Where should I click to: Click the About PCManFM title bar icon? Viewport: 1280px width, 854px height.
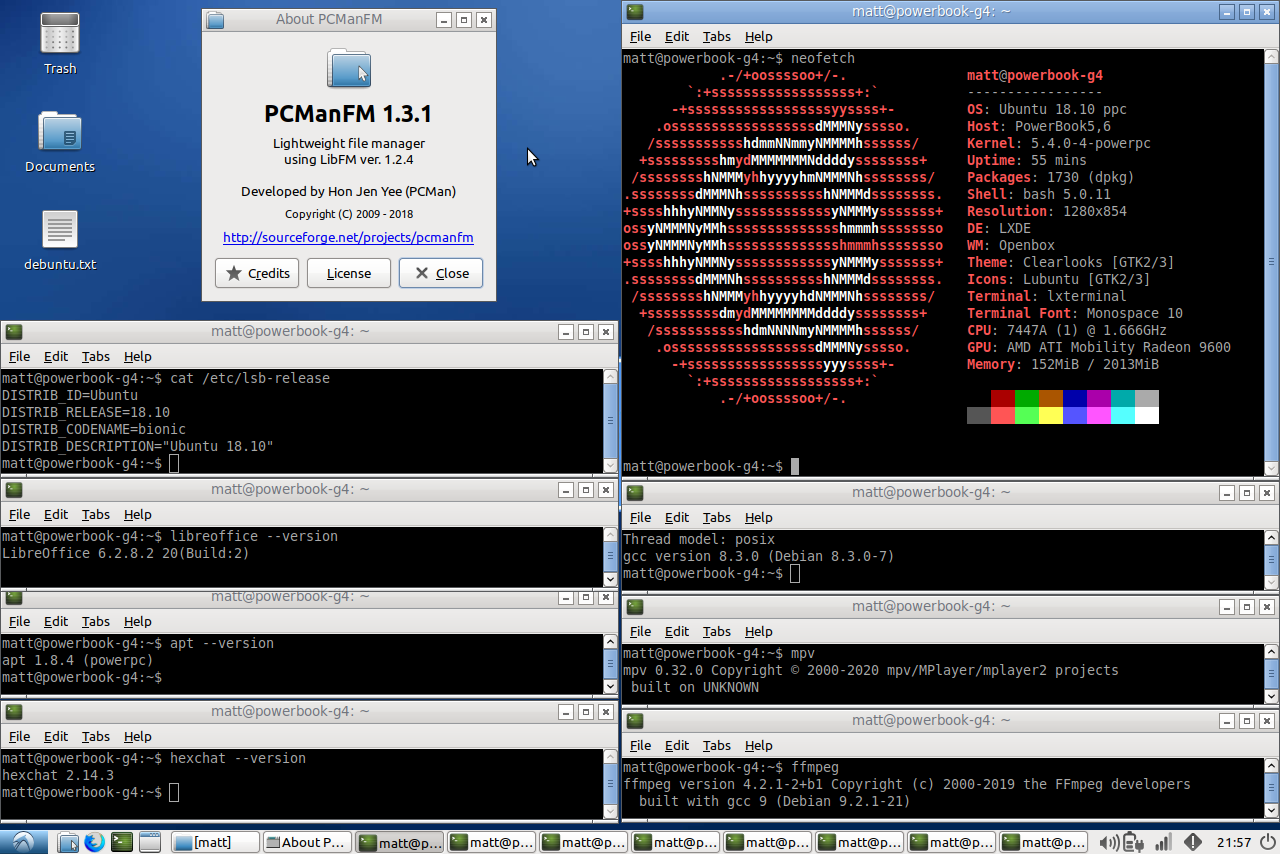coord(215,19)
